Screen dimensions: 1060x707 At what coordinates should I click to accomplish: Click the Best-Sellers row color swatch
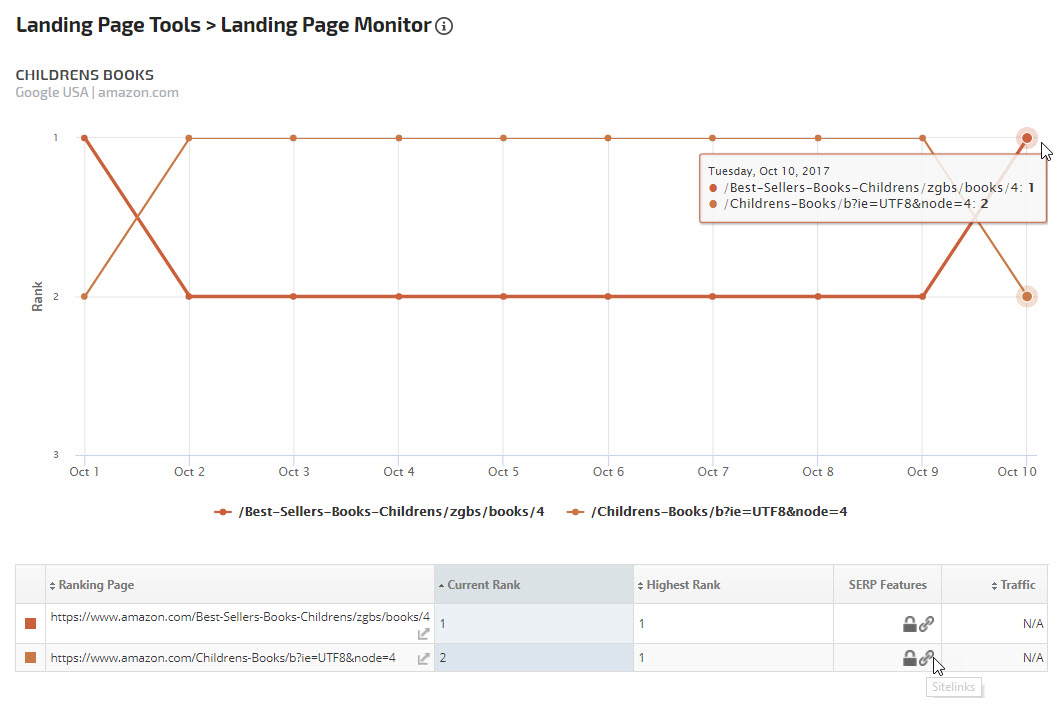tap(30, 624)
